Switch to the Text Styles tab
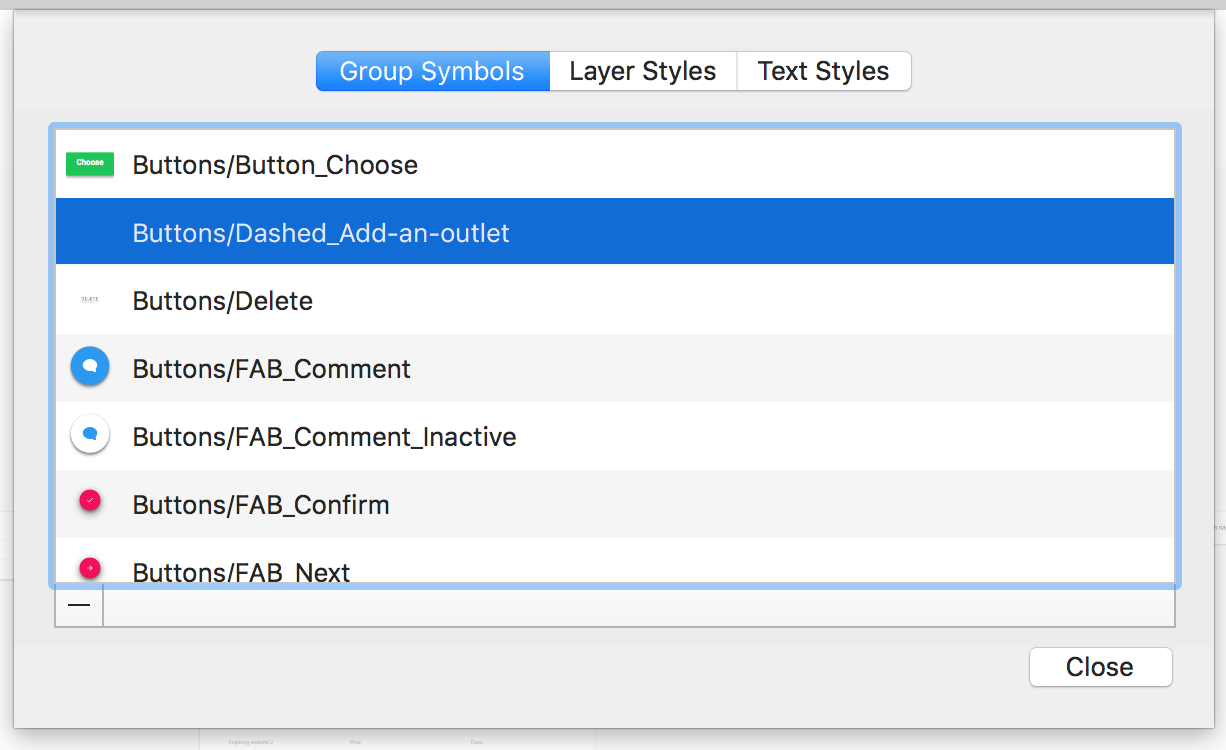Screen dimensions: 1226x750 [823, 72]
